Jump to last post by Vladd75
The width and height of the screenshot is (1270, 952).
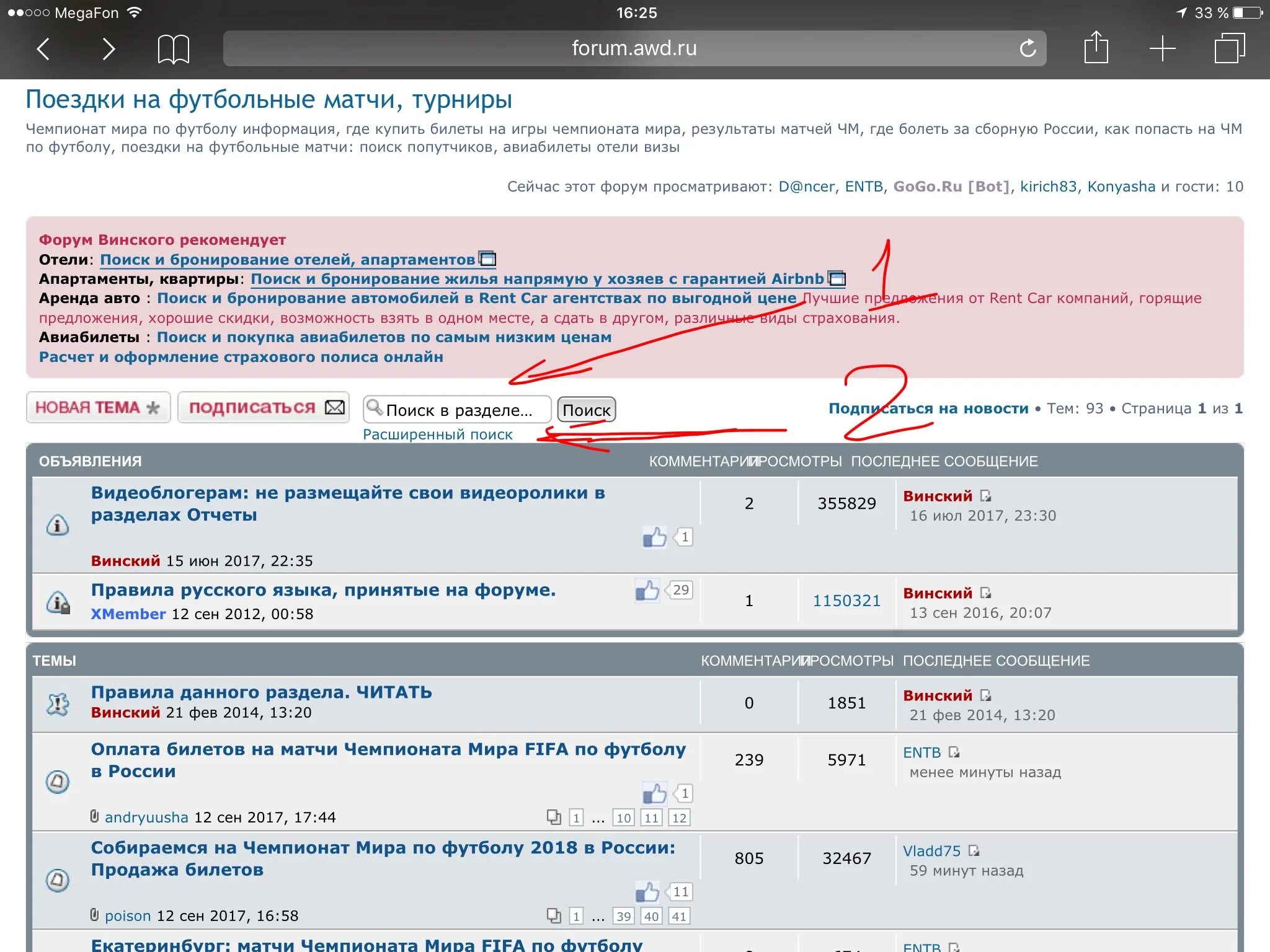coord(974,851)
